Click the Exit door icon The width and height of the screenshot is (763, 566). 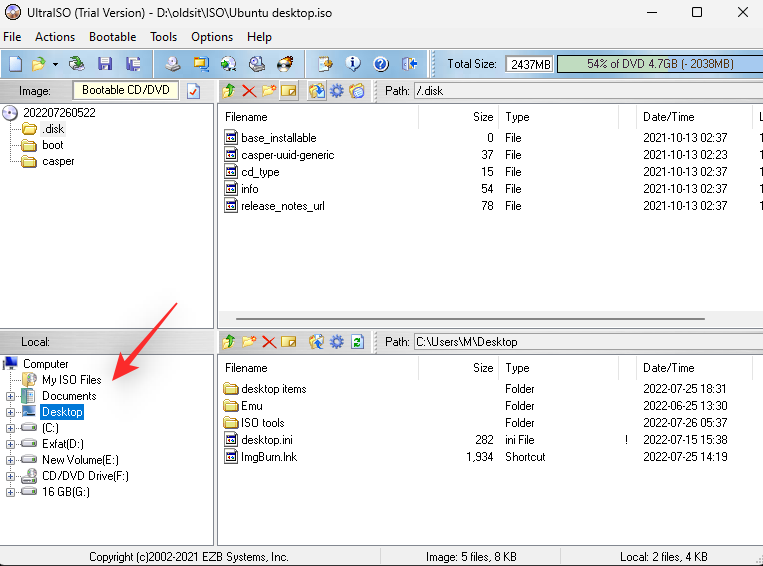coord(409,64)
